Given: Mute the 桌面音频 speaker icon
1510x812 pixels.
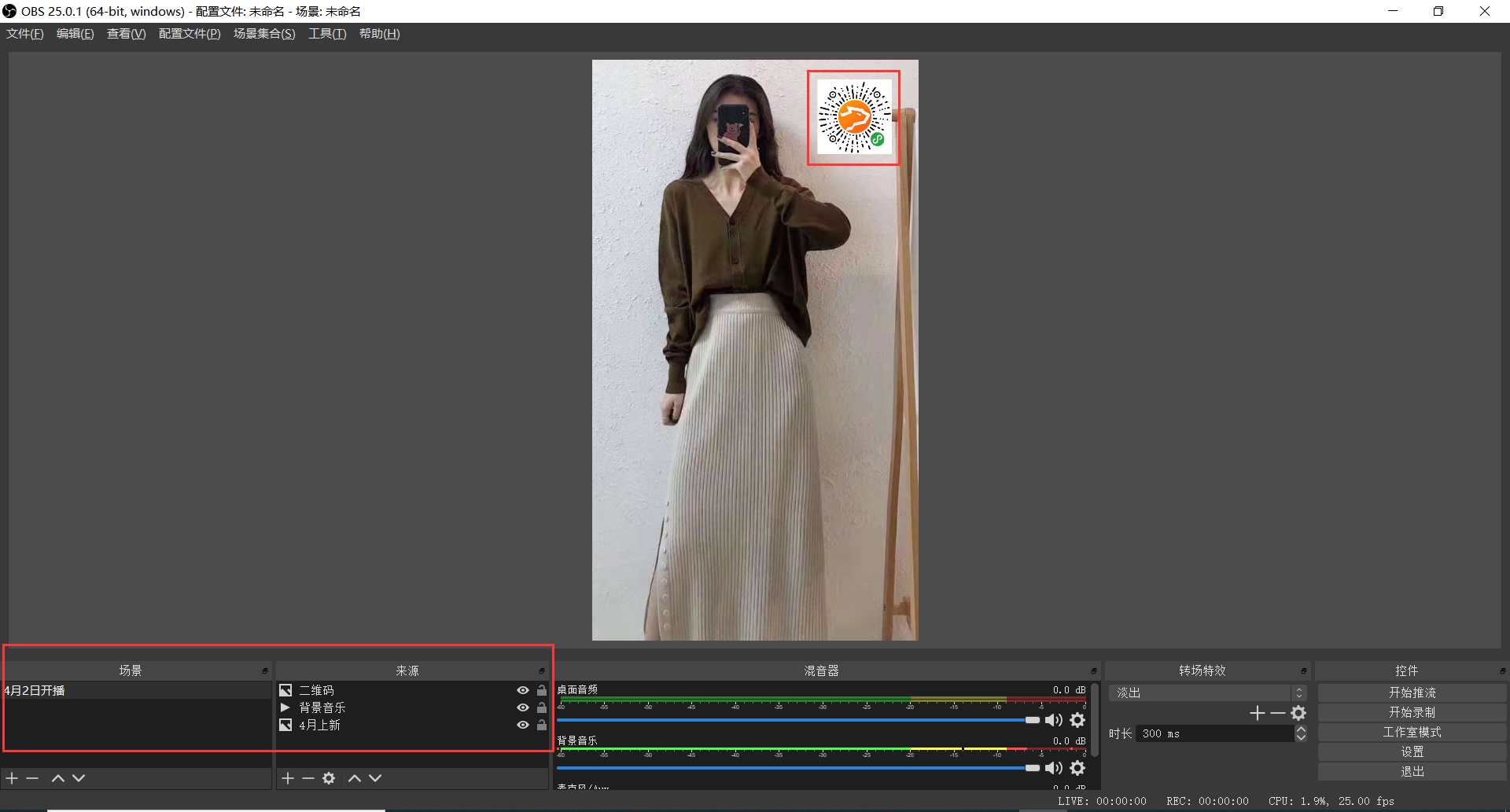Looking at the screenshot, I should [1053, 720].
